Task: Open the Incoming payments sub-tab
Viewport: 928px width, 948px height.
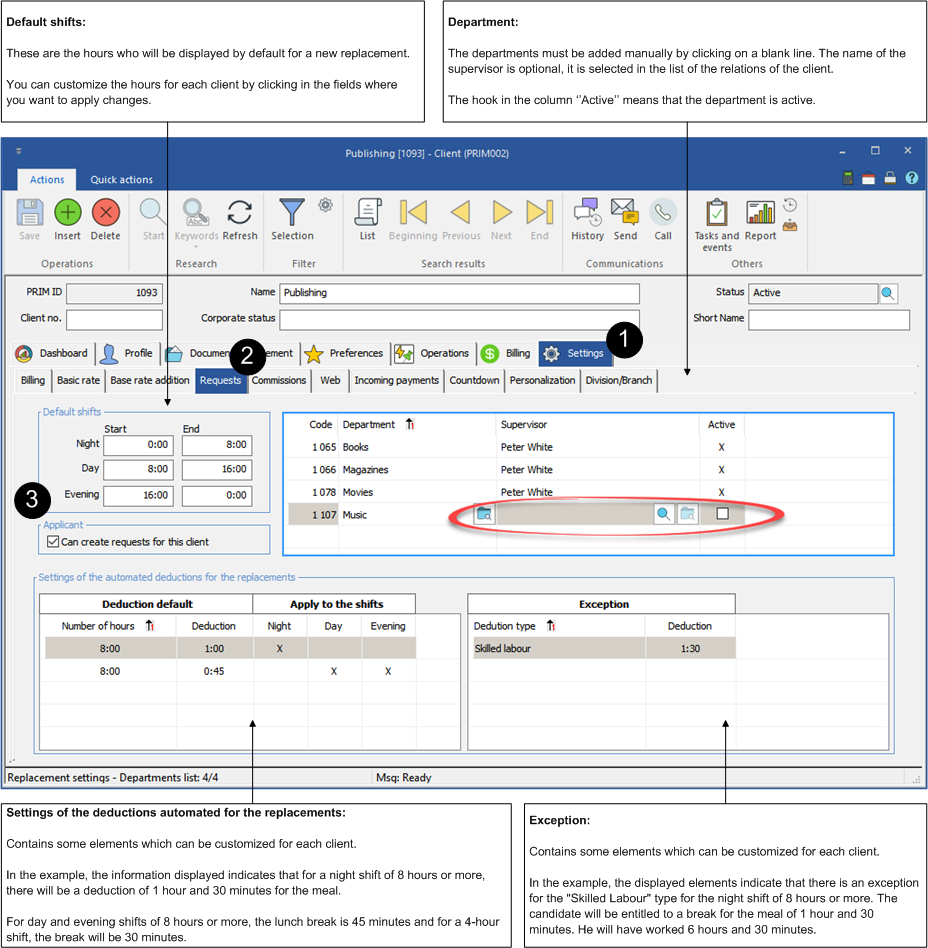Action: click(397, 380)
